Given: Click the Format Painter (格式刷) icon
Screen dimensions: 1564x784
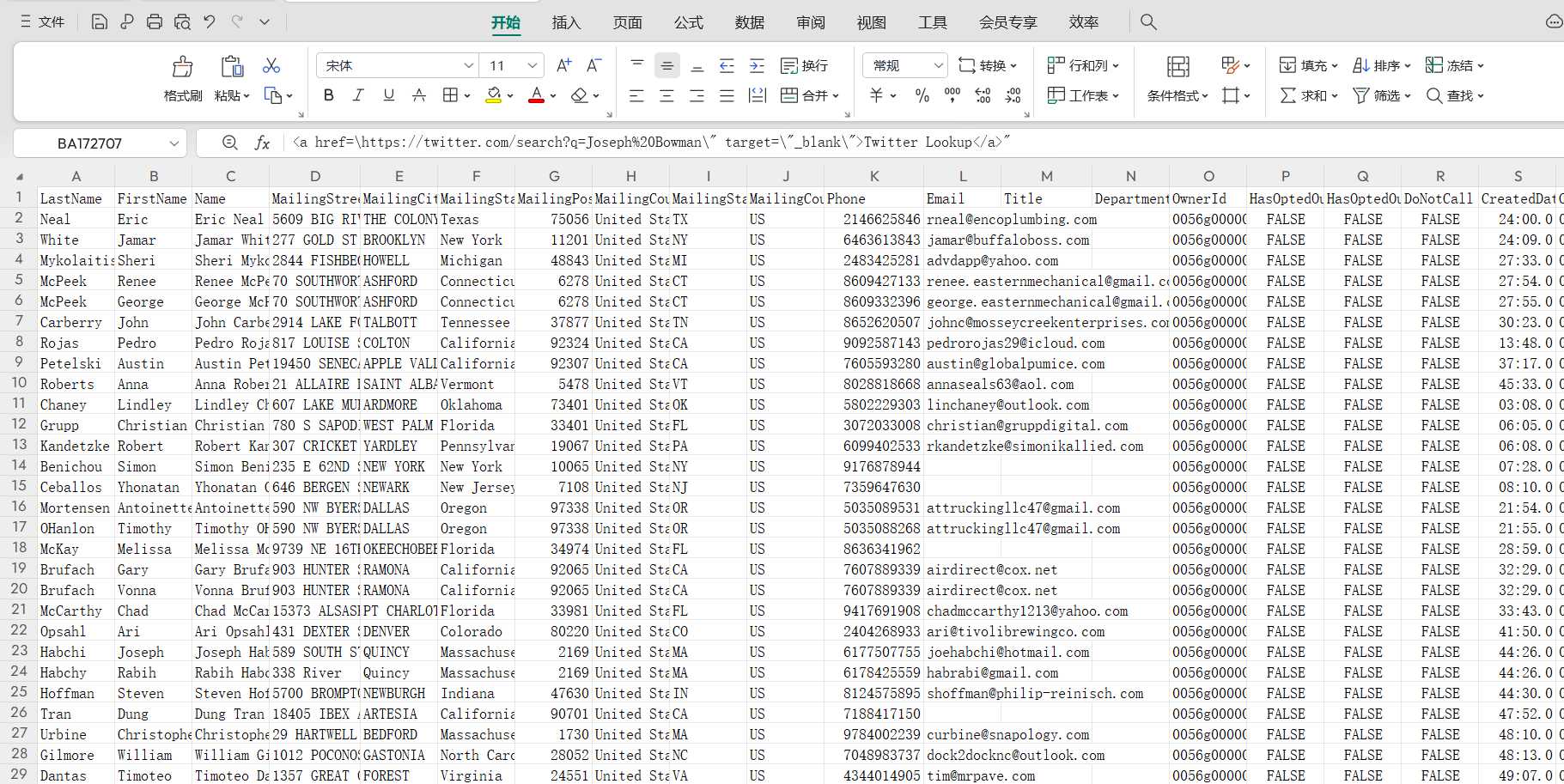Looking at the screenshot, I should point(183,66).
